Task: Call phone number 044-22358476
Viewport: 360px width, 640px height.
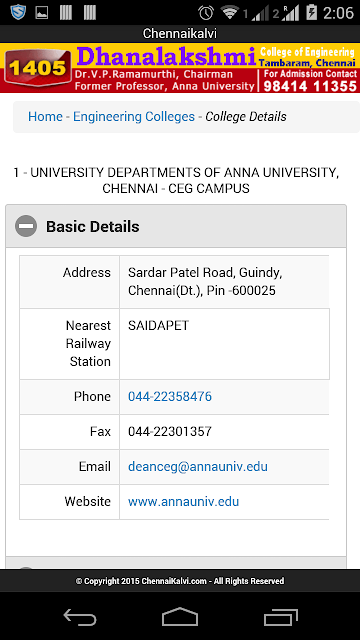Action: [170, 396]
